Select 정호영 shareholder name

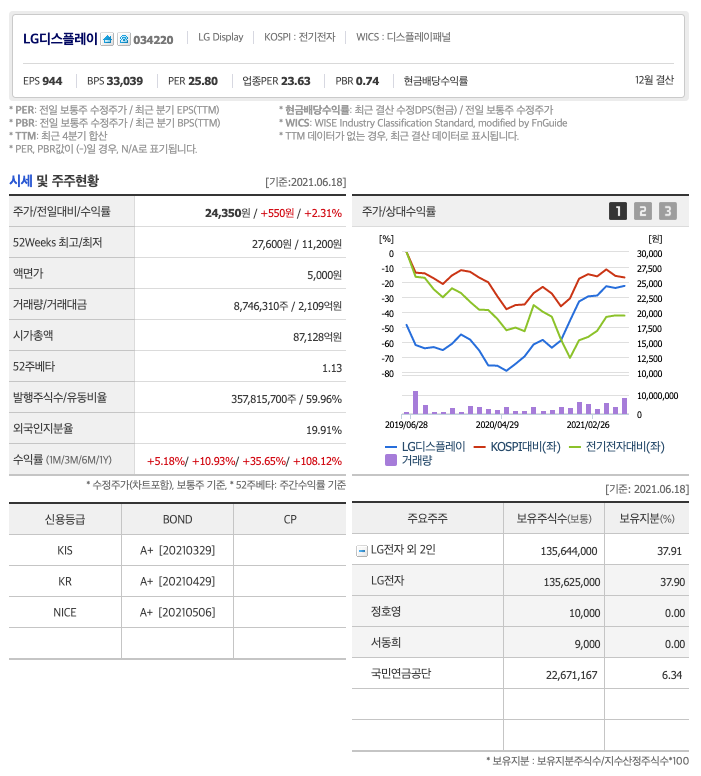point(386,612)
